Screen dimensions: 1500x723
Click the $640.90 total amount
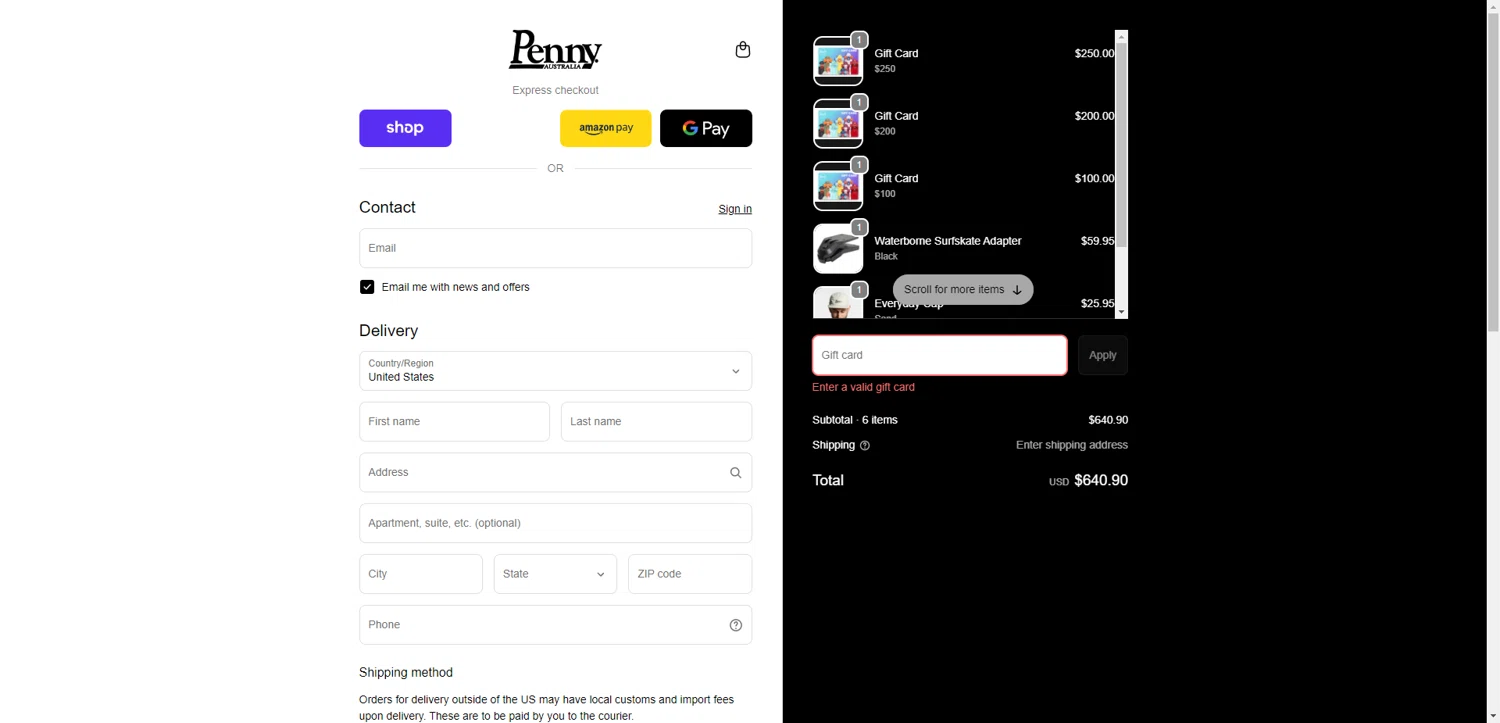(x=1101, y=481)
